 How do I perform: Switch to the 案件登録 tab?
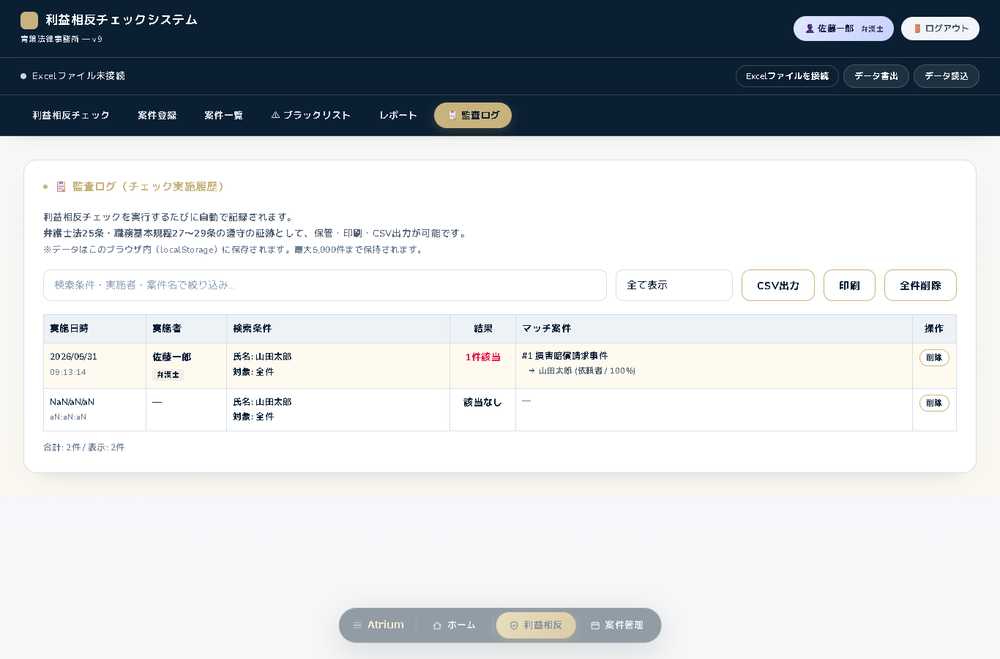157,115
